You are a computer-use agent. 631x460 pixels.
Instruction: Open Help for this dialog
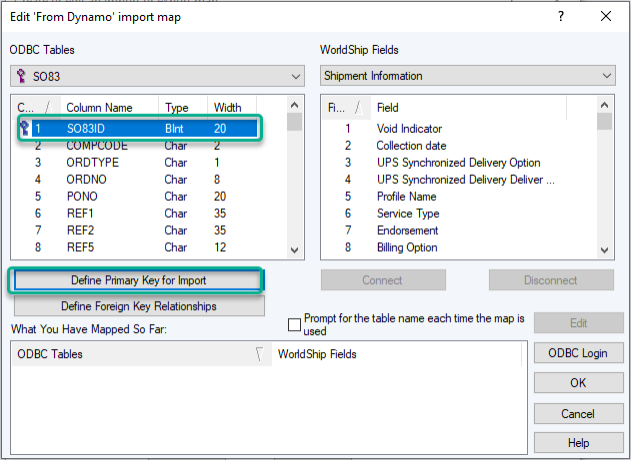click(578, 443)
